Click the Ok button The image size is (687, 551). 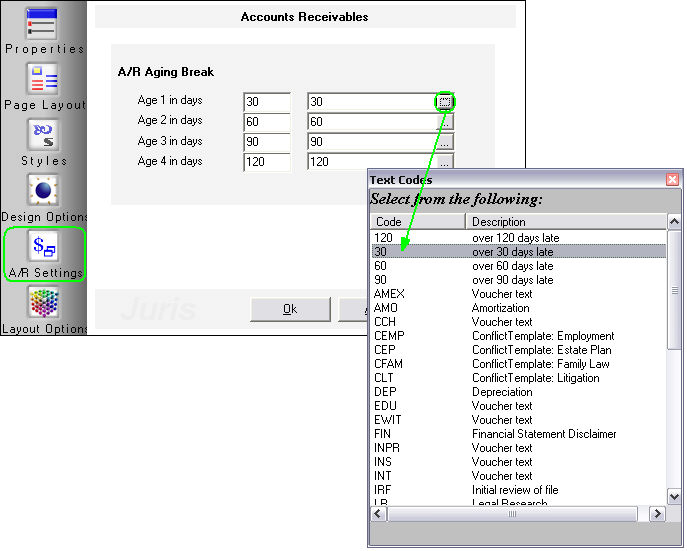290,309
